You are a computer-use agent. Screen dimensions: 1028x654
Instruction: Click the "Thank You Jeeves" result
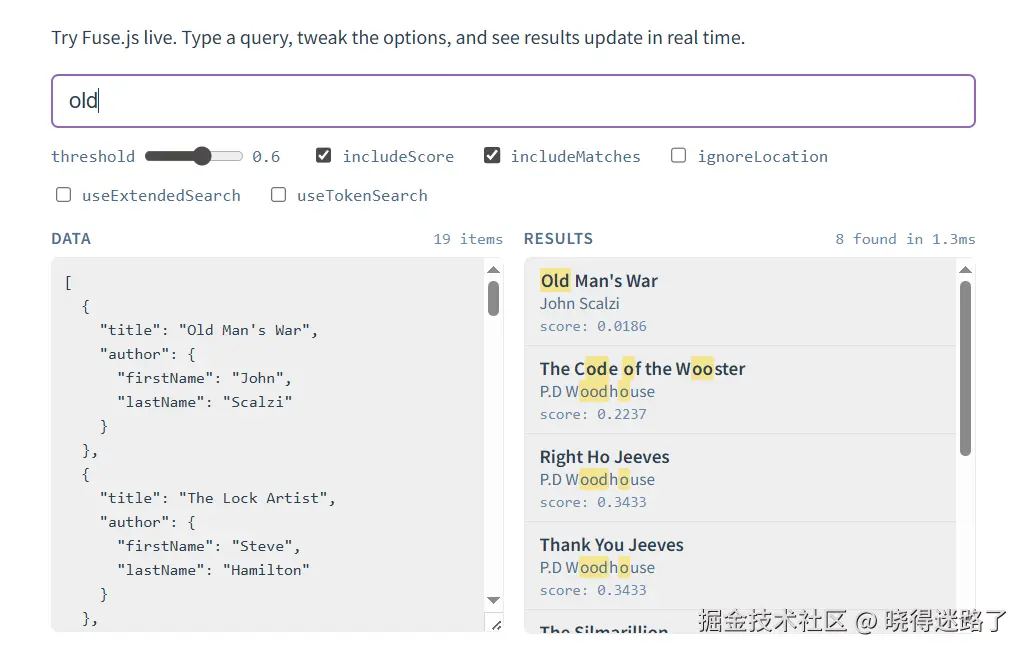coord(740,566)
